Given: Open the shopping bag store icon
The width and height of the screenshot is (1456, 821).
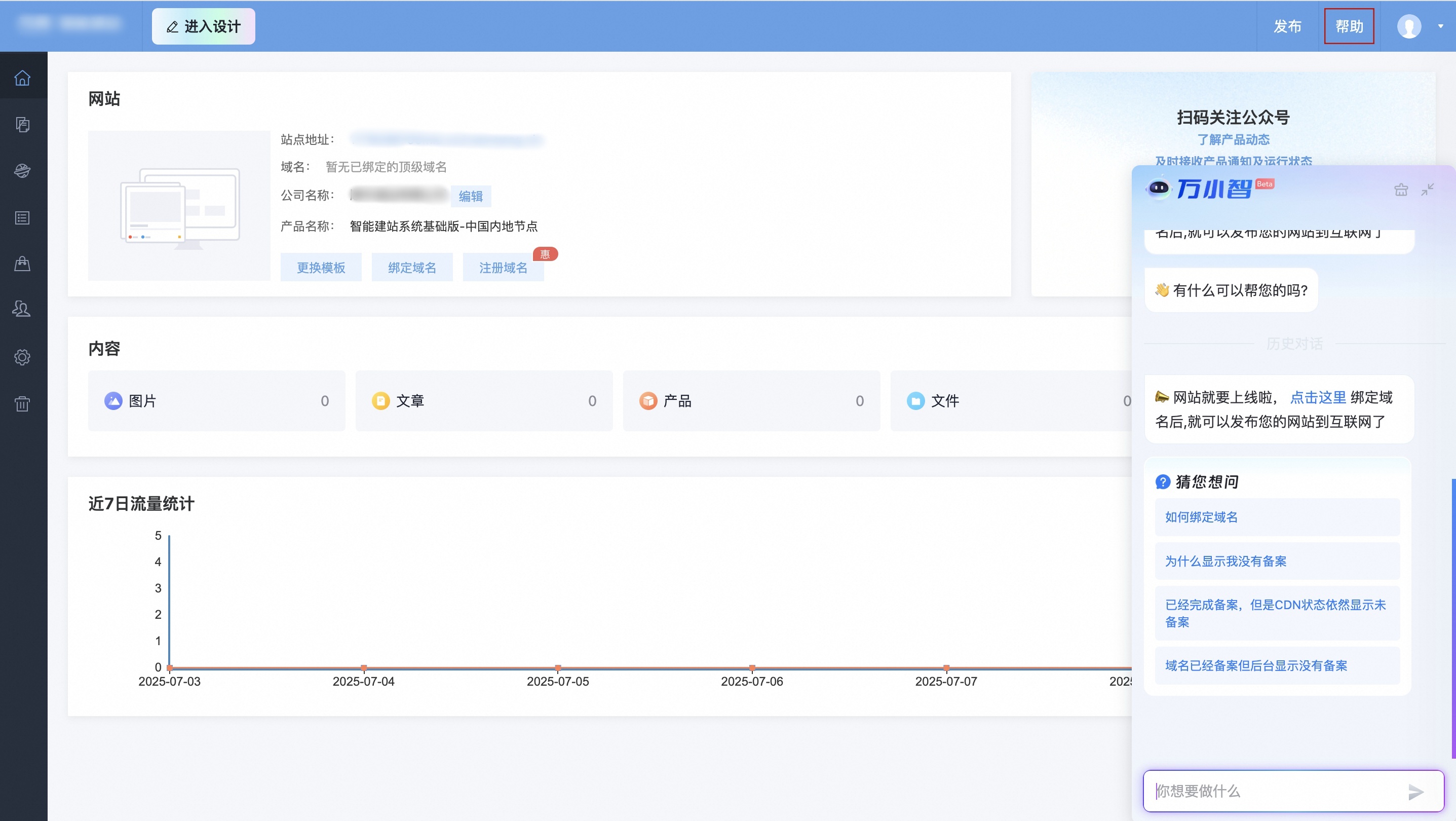Looking at the screenshot, I should click(23, 264).
